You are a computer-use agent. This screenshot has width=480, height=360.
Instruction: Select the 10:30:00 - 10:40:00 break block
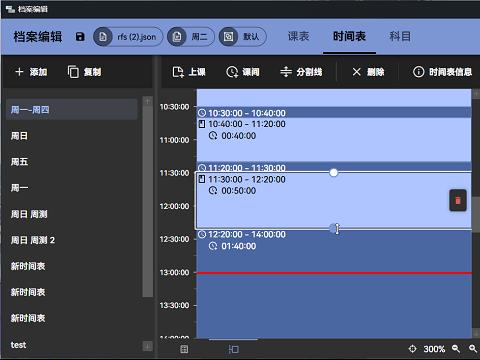click(x=334, y=112)
